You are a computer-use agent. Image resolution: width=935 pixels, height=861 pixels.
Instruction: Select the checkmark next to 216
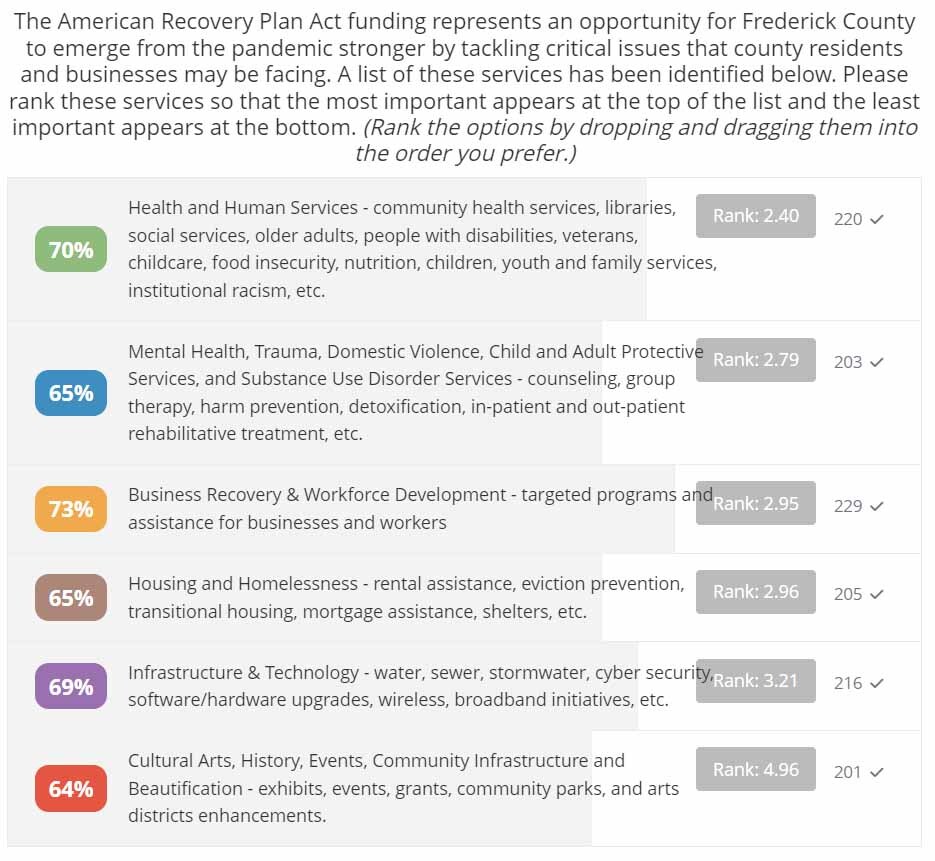coord(877,683)
